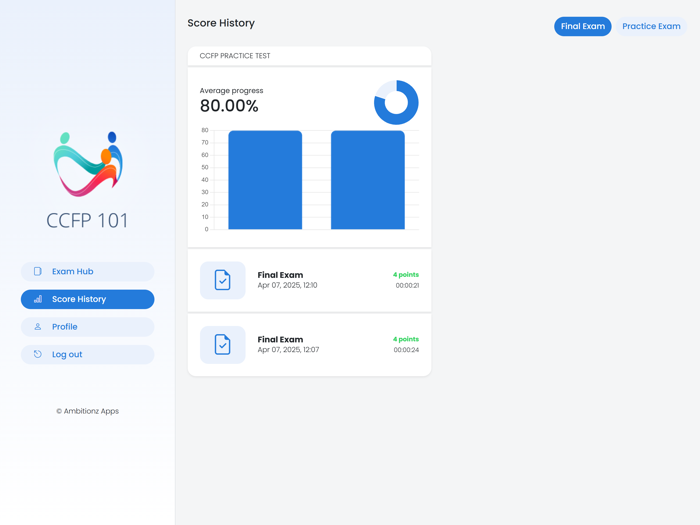Go to the Profile page
This screenshot has width=700, height=525.
88,327
